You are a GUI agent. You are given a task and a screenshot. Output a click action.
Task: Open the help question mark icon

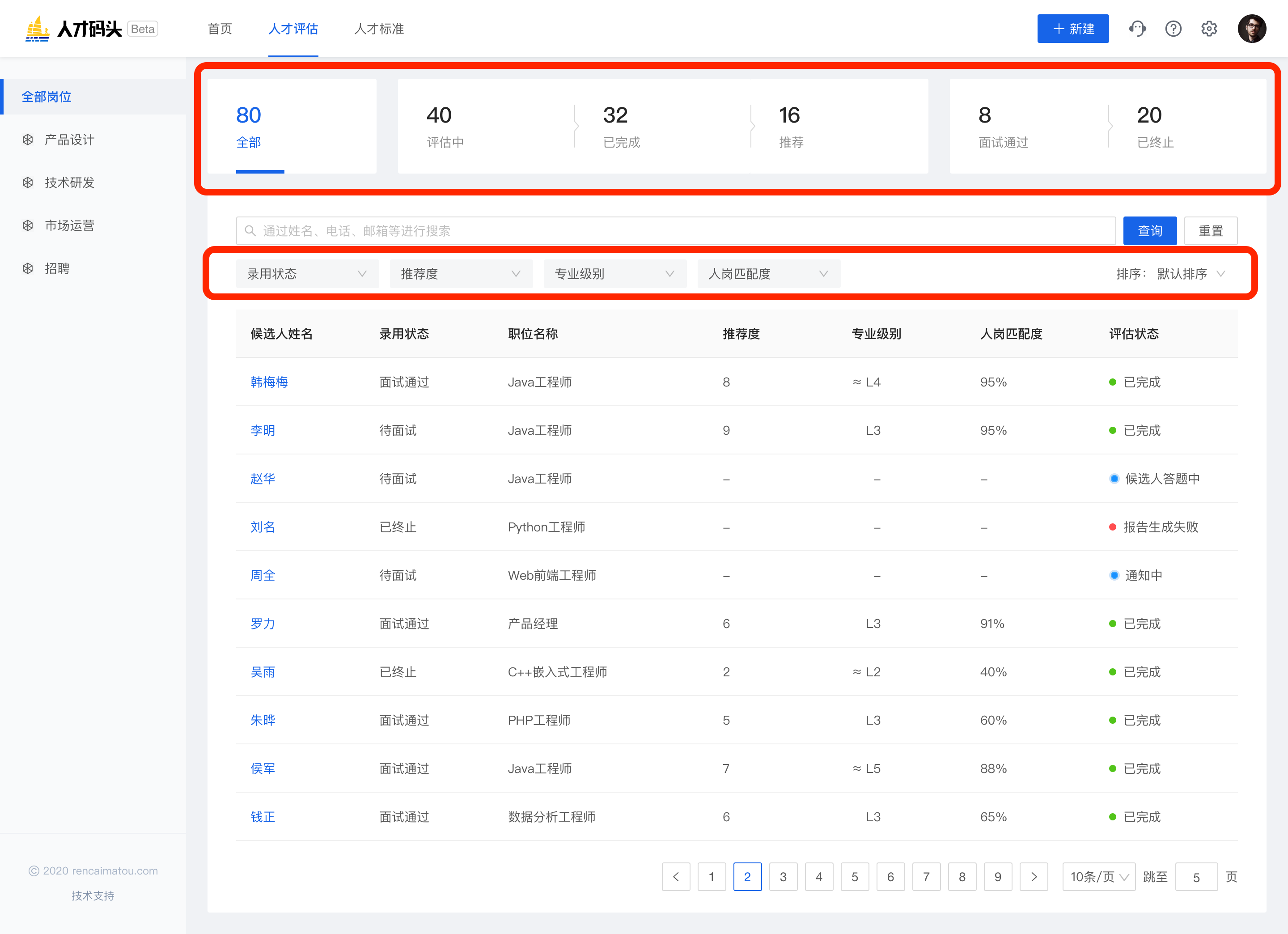[1173, 29]
